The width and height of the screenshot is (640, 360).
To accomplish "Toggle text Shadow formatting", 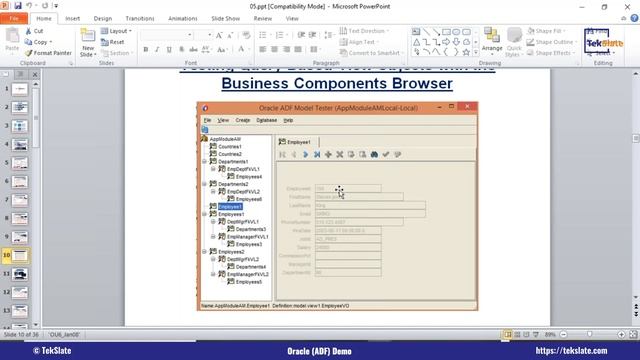I will [x=182, y=49].
